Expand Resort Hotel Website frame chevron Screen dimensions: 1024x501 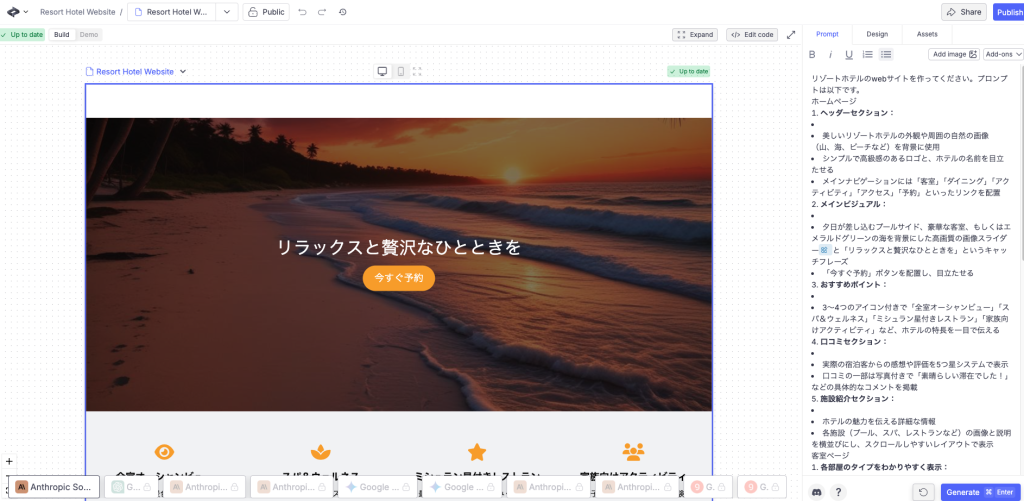(183, 72)
